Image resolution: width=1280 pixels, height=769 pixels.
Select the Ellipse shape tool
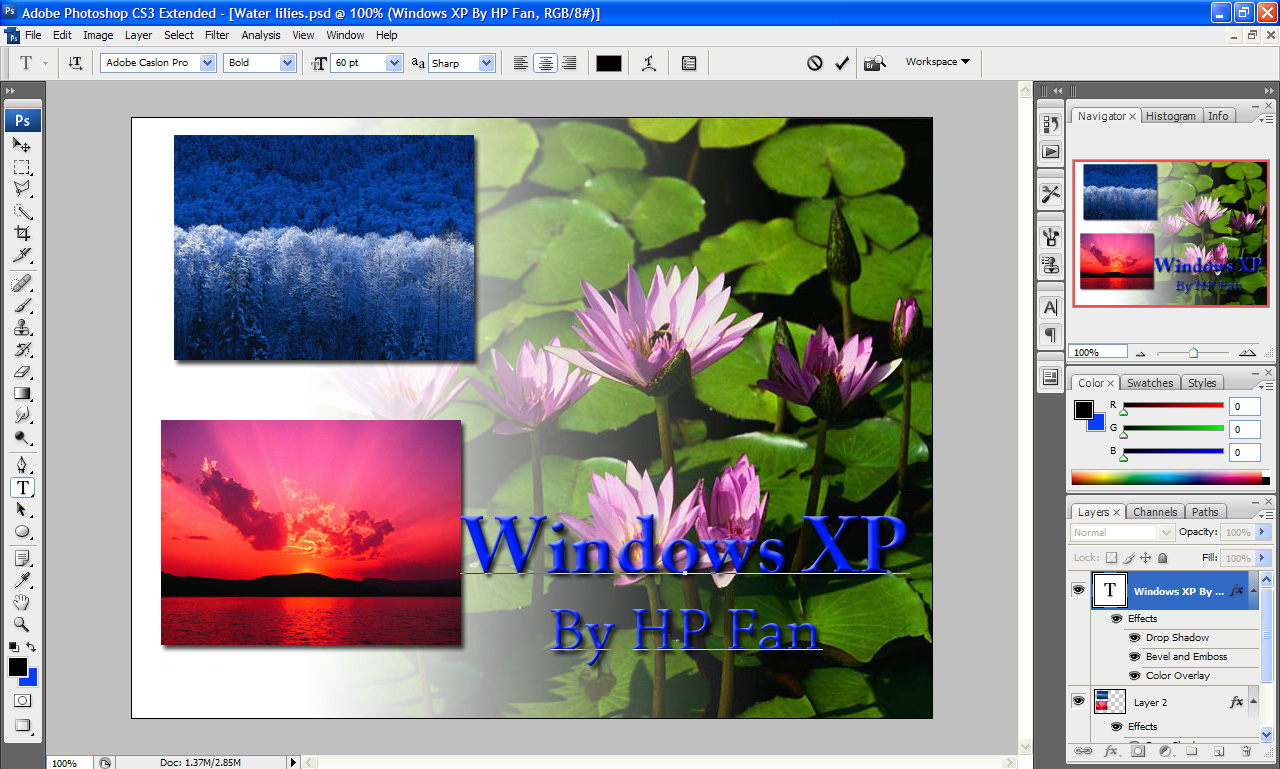pos(22,531)
